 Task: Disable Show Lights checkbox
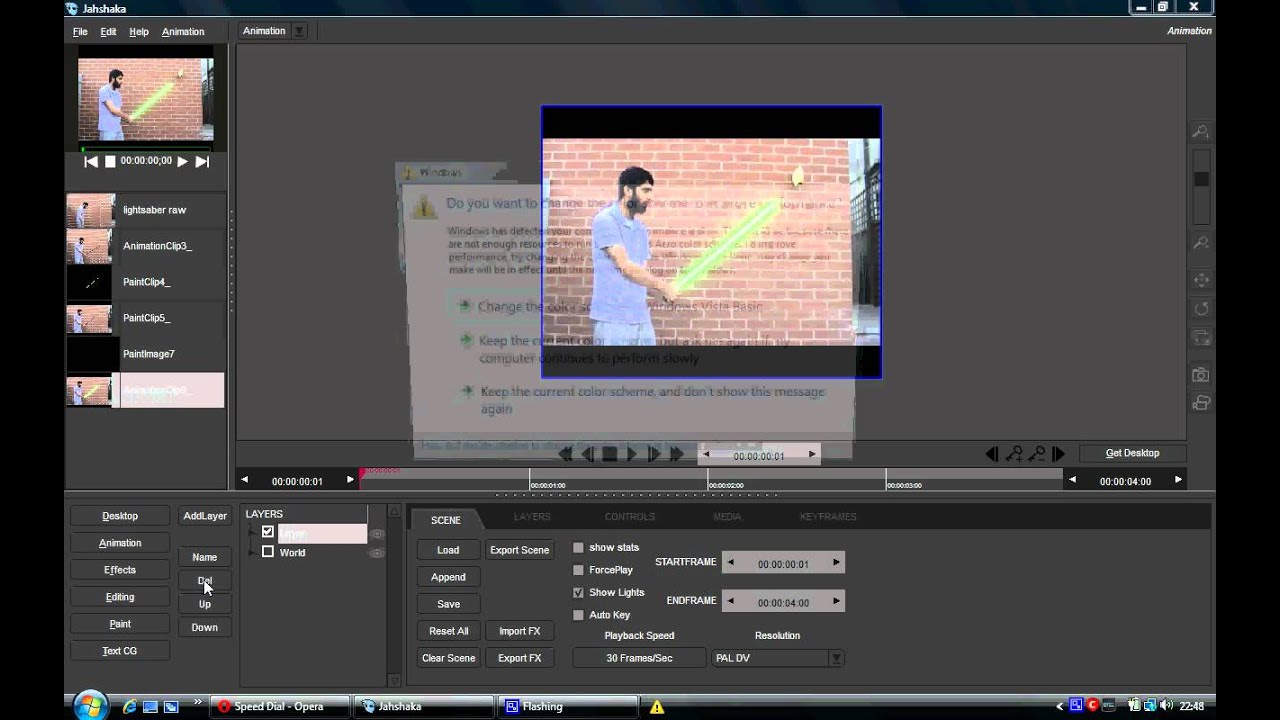click(x=578, y=593)
